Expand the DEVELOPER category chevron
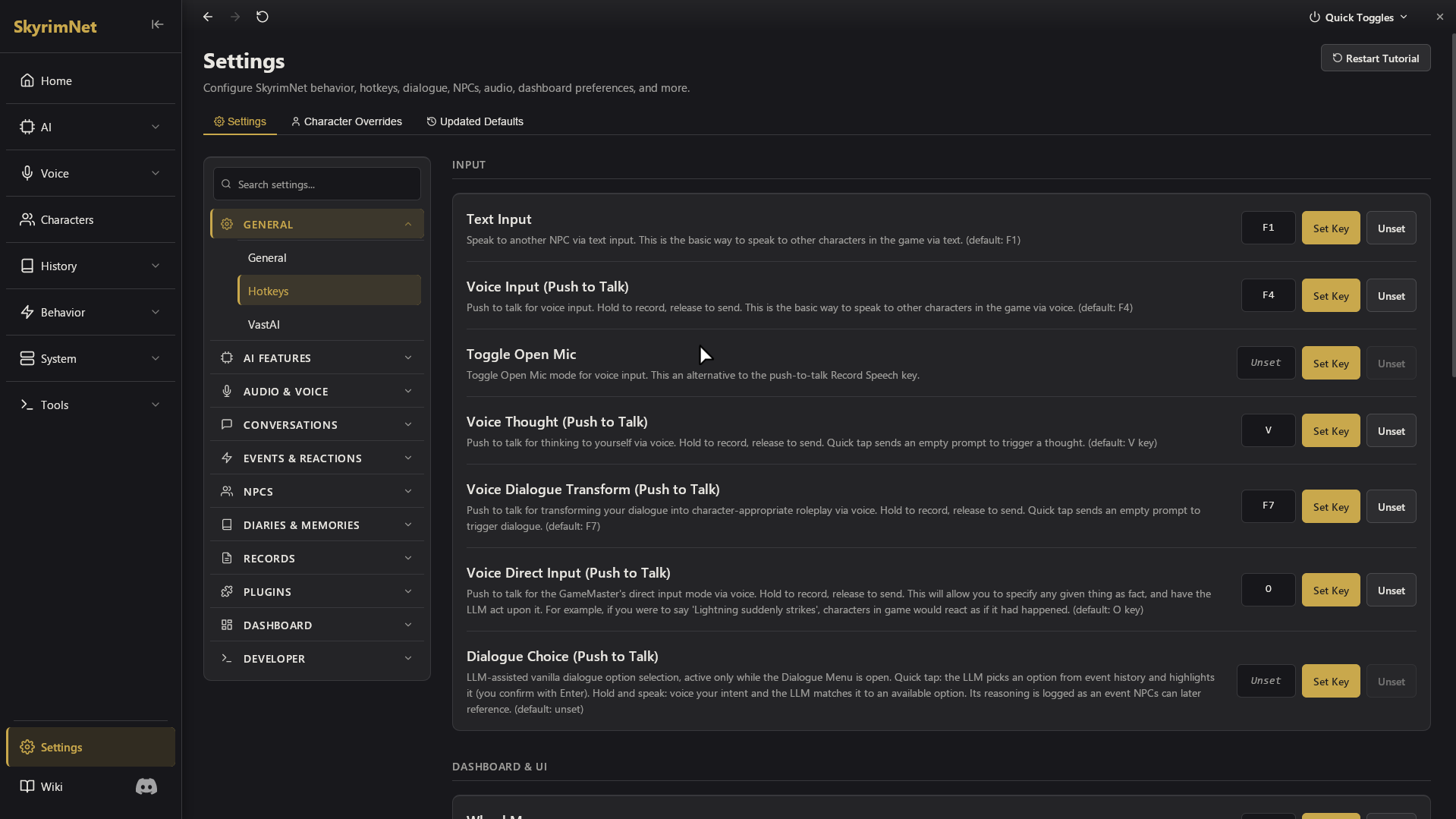 [x=408, y=658]
